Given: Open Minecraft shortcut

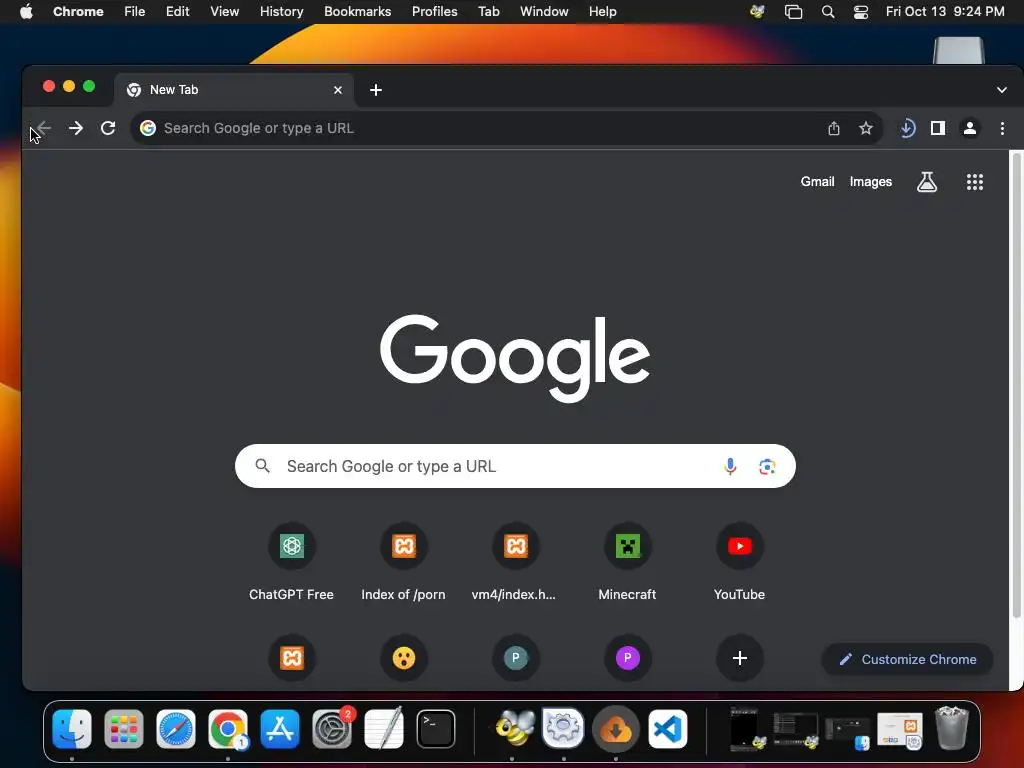Looking at the screenshot, I should [x=628, y=562].
